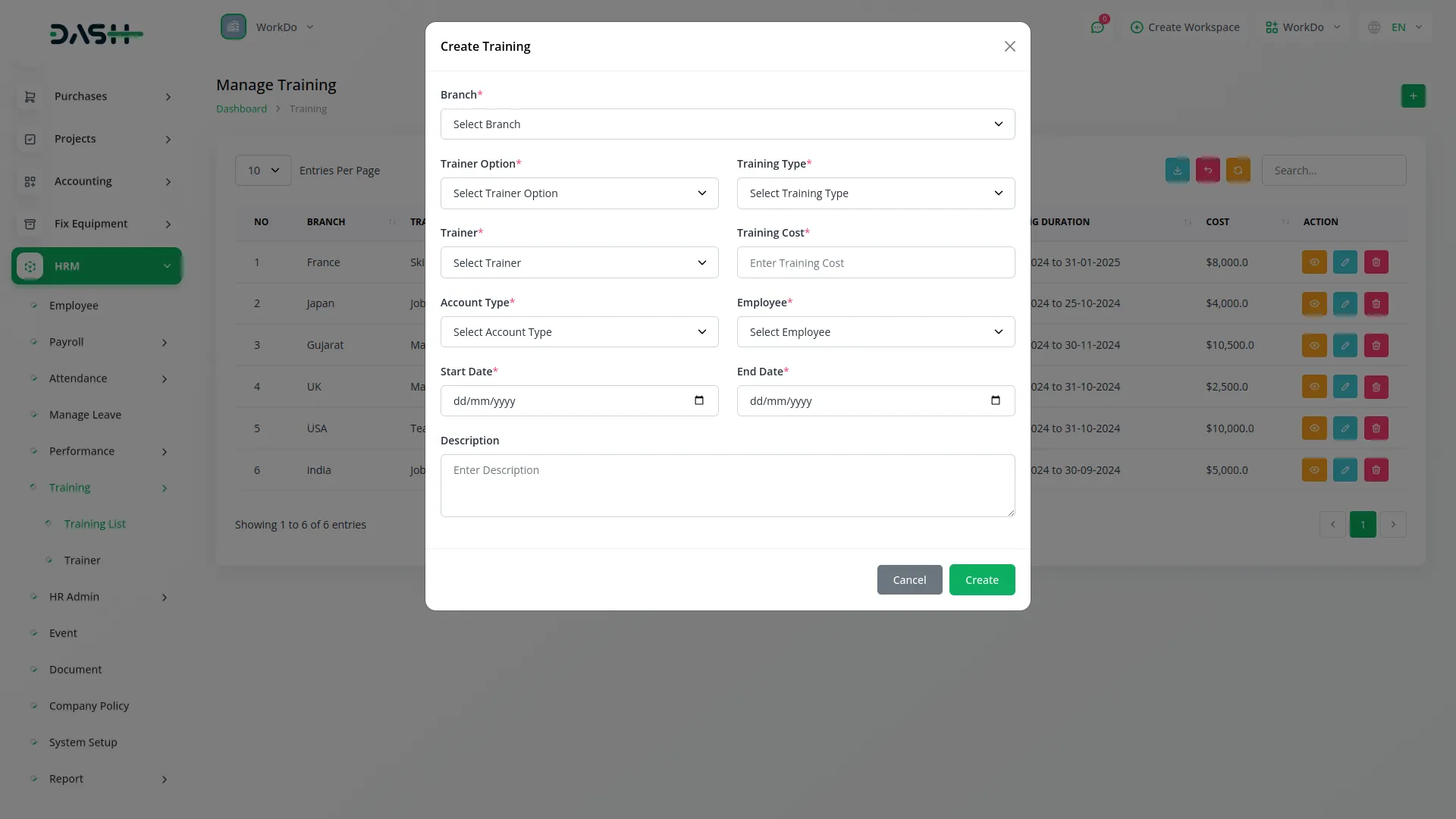Click the delete trash icon for France row

(x=1376, y=262)
